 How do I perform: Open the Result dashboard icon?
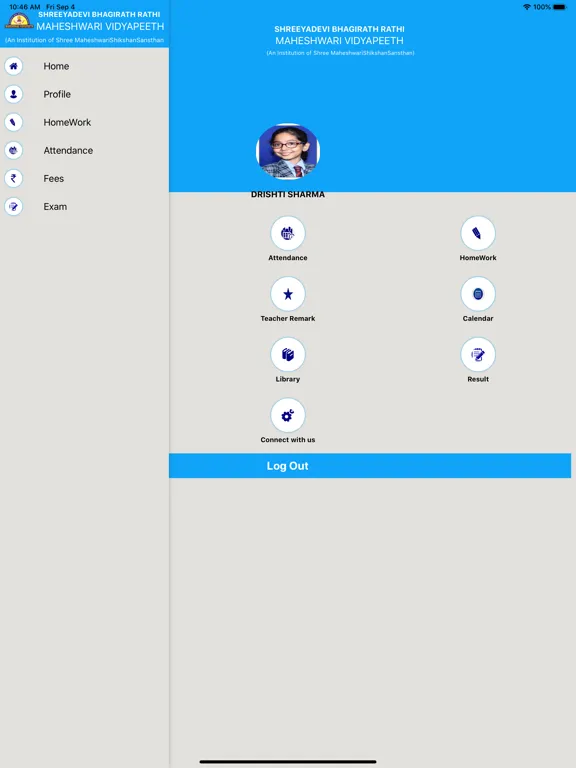(x=478, y=355)
